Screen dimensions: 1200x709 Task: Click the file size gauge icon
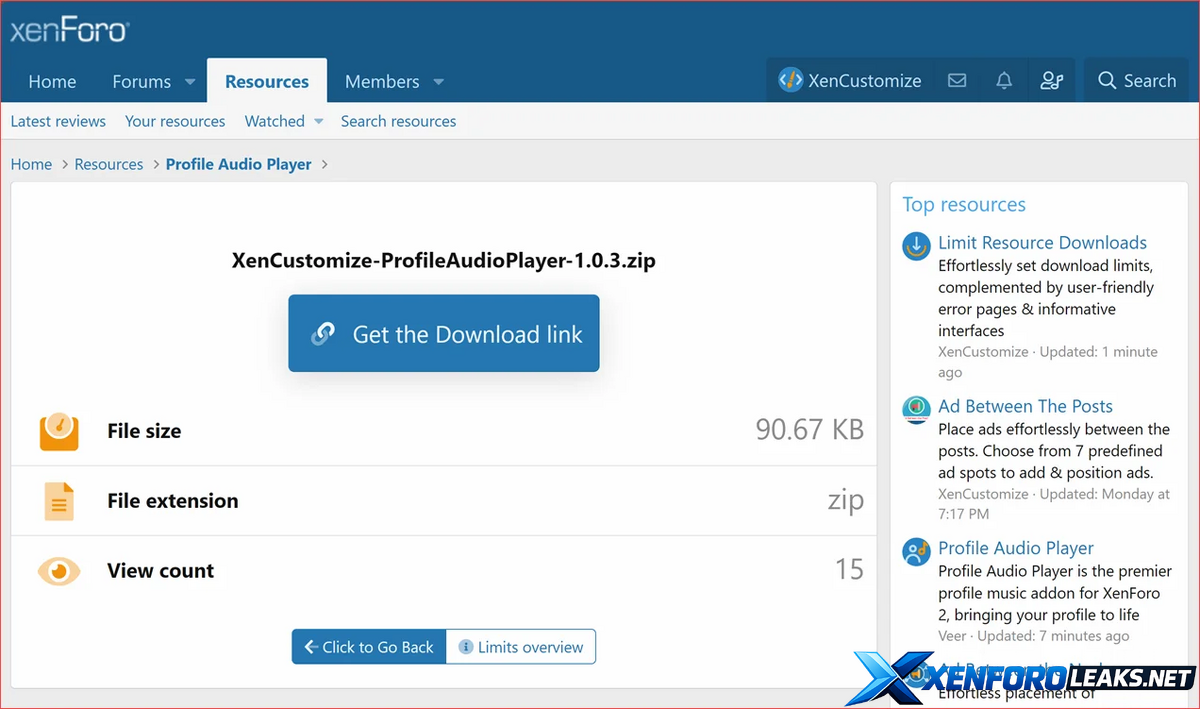pos(59,431)
